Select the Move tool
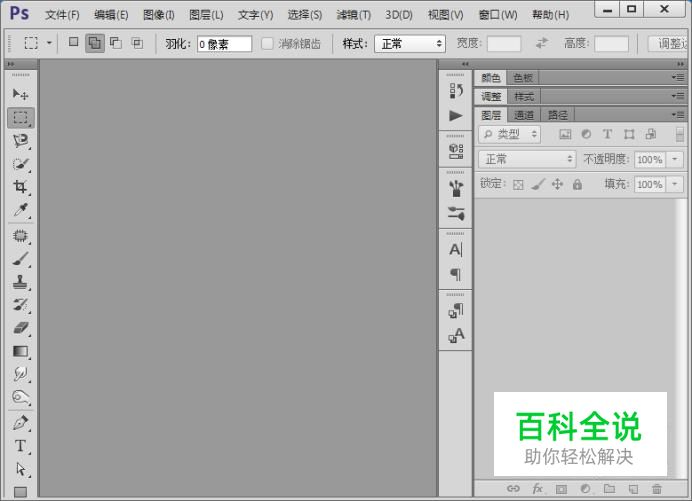 pos(20,94)
